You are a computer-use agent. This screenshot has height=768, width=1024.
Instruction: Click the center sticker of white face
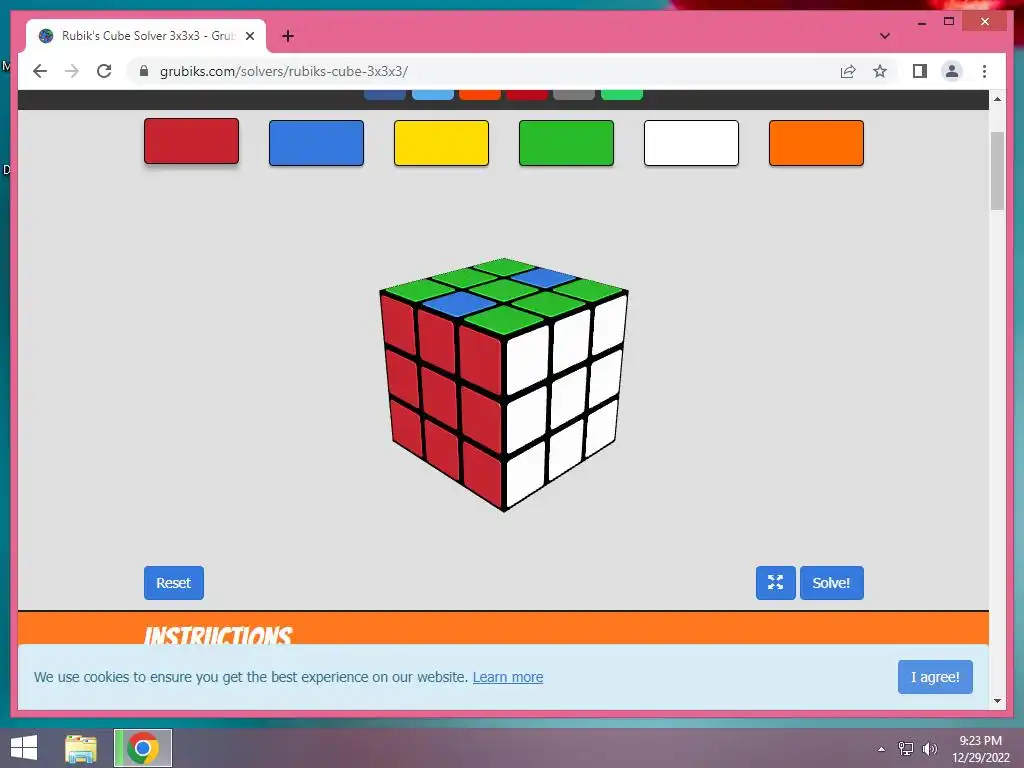point(569,396)
